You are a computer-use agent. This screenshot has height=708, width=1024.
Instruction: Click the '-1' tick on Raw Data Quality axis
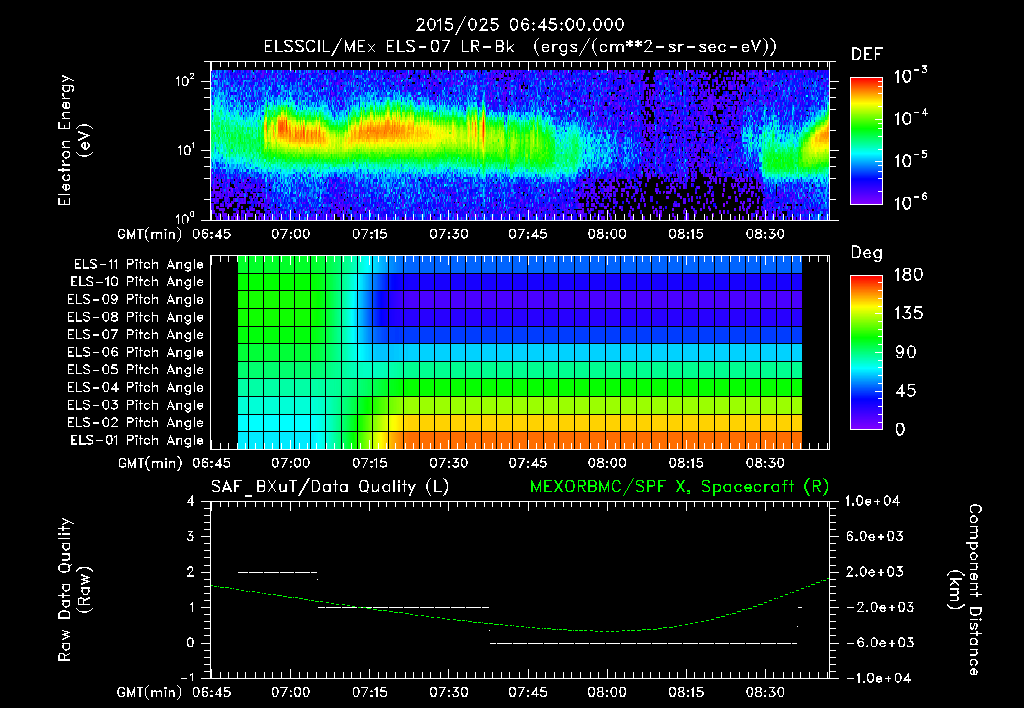click(187, 677)
